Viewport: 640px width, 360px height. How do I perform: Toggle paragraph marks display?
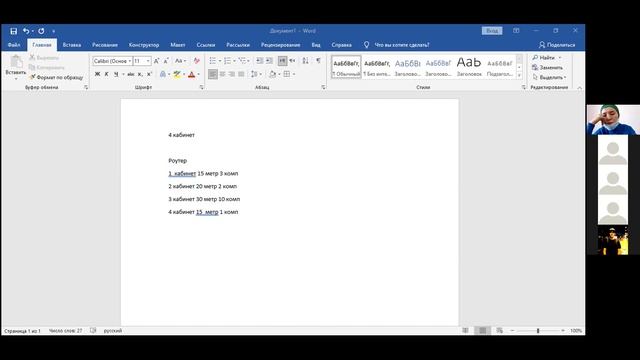[x=318, y=61]
